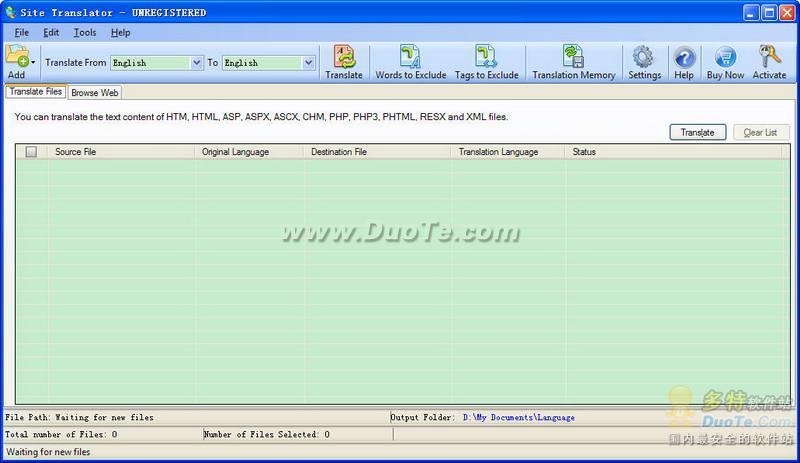Open the Edit menu

(51, 33)
